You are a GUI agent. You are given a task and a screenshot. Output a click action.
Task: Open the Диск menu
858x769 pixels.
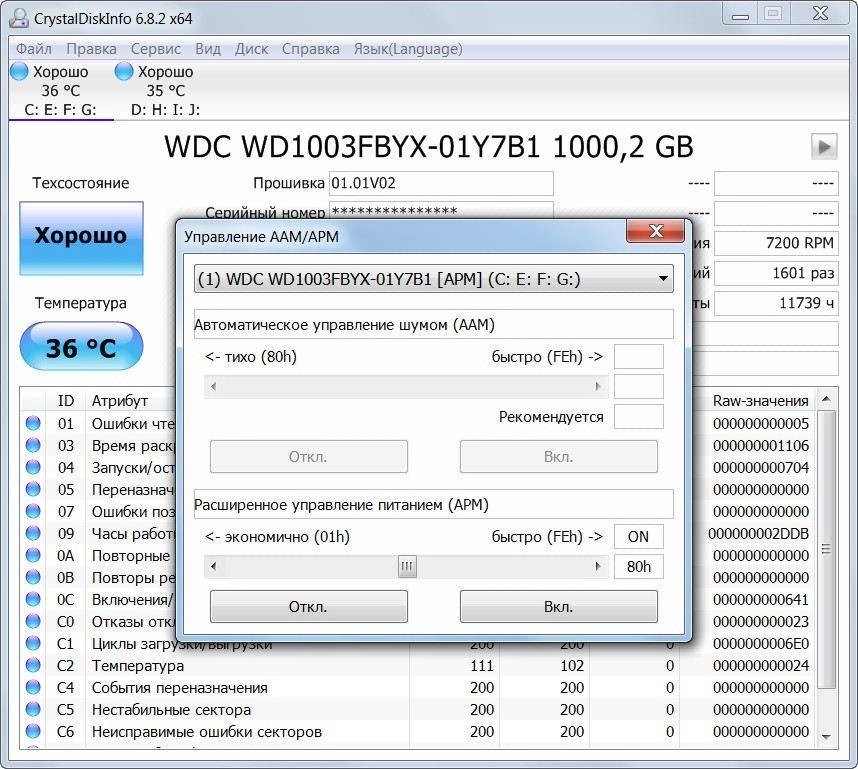pos(251,49)
